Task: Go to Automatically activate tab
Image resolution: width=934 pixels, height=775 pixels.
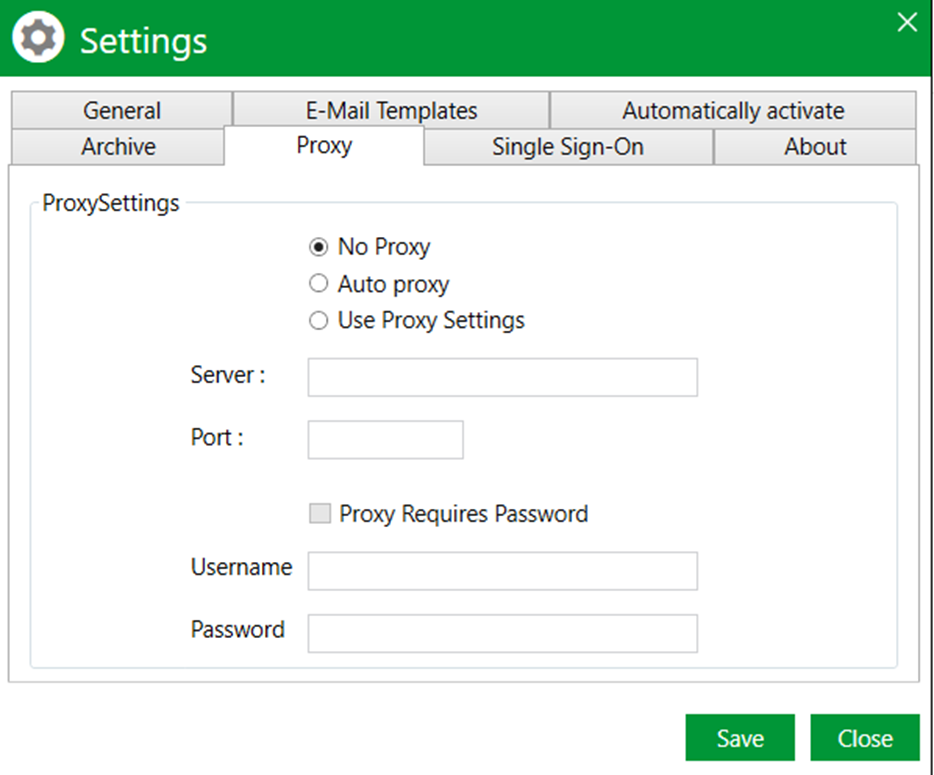Action: click(x=733, y=110)
